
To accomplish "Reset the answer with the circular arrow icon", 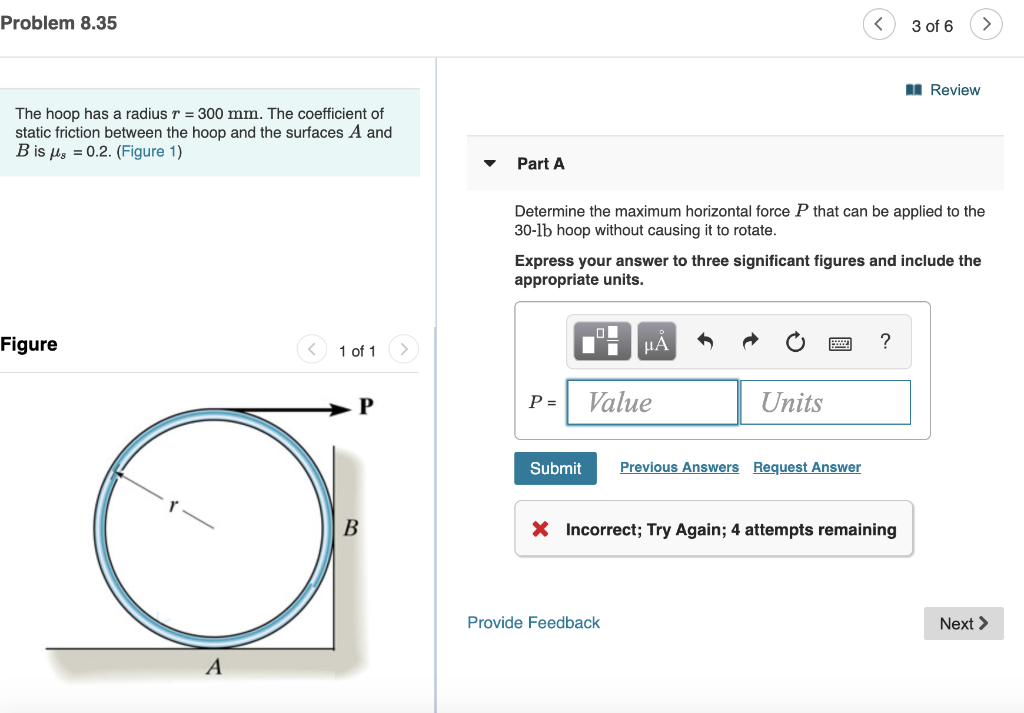I will click(795, 341).
